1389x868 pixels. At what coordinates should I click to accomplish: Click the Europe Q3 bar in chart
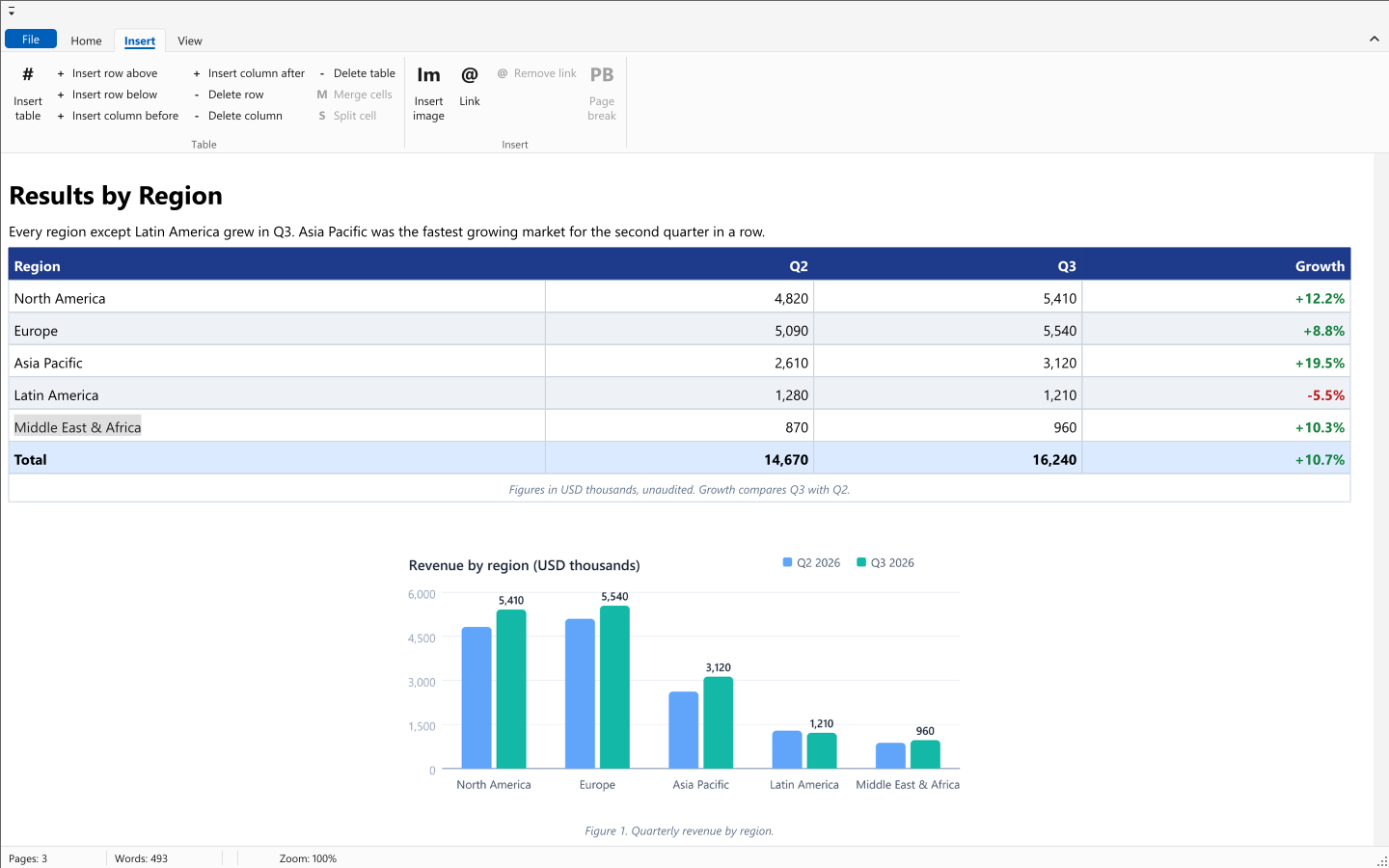pyautogui.click(x=614, y=687)
